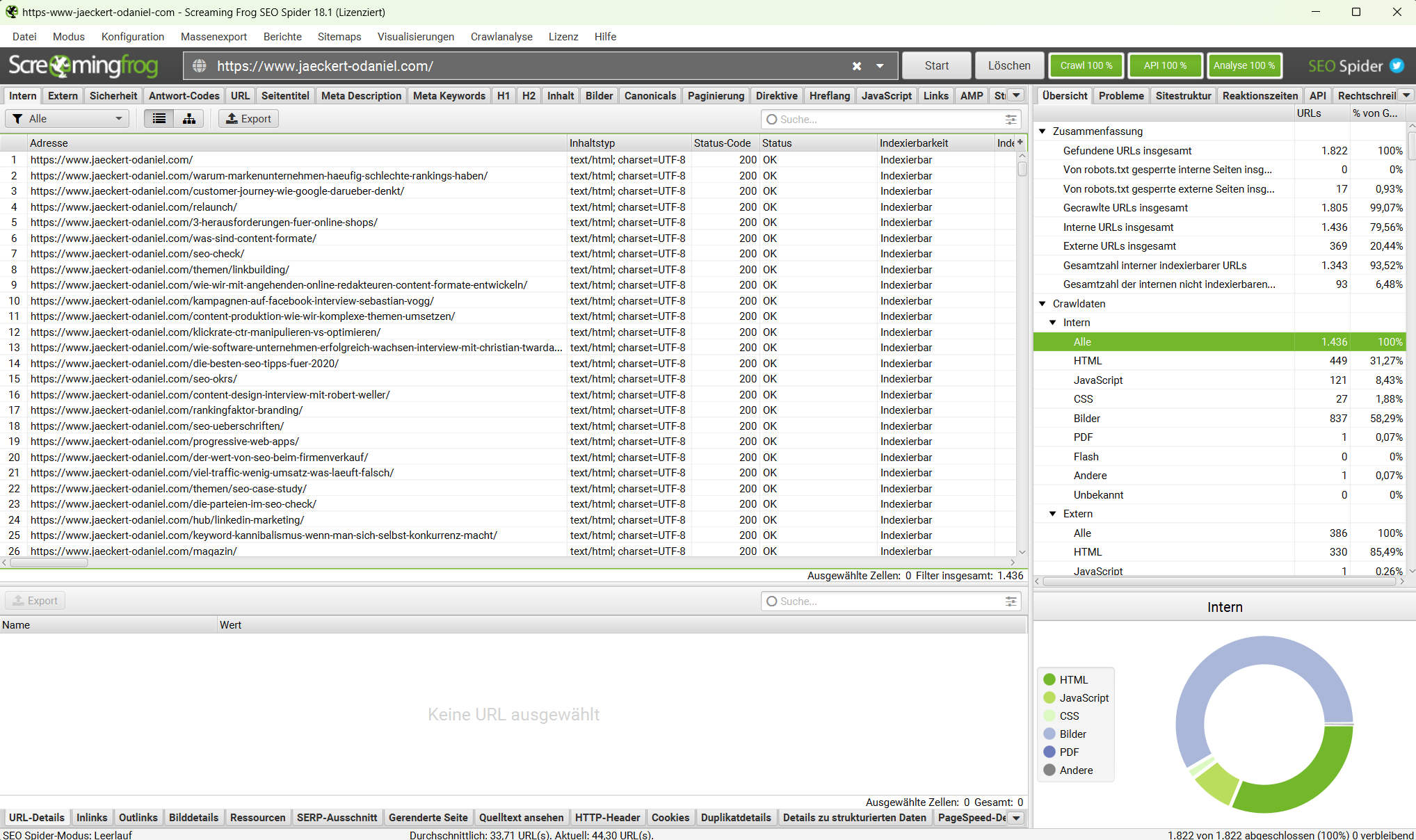Screen dimensions: 1416x840
Task: Click the Twitter bird icon
Action: click(1397, 66)
